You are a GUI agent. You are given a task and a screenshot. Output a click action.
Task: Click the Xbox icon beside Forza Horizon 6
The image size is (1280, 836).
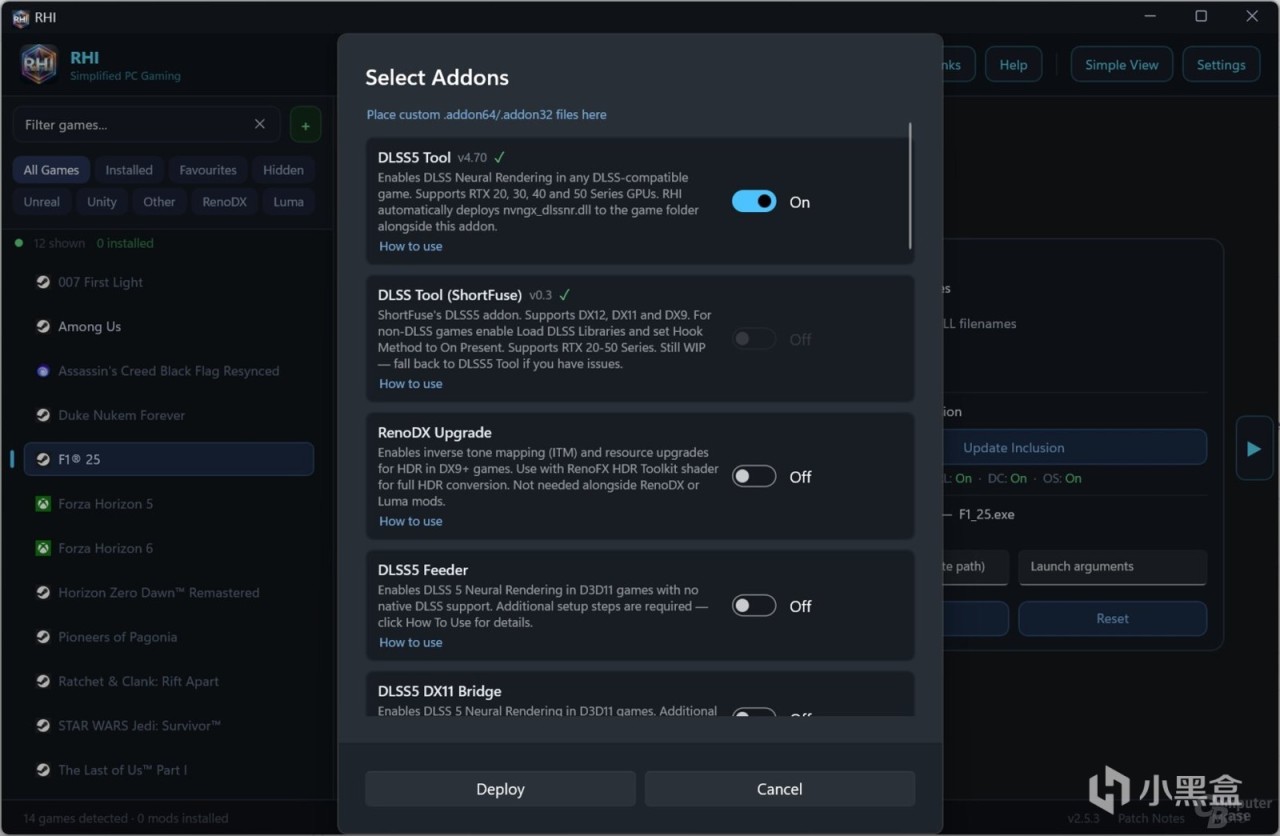pyautogui.click(x=43, y=548)
